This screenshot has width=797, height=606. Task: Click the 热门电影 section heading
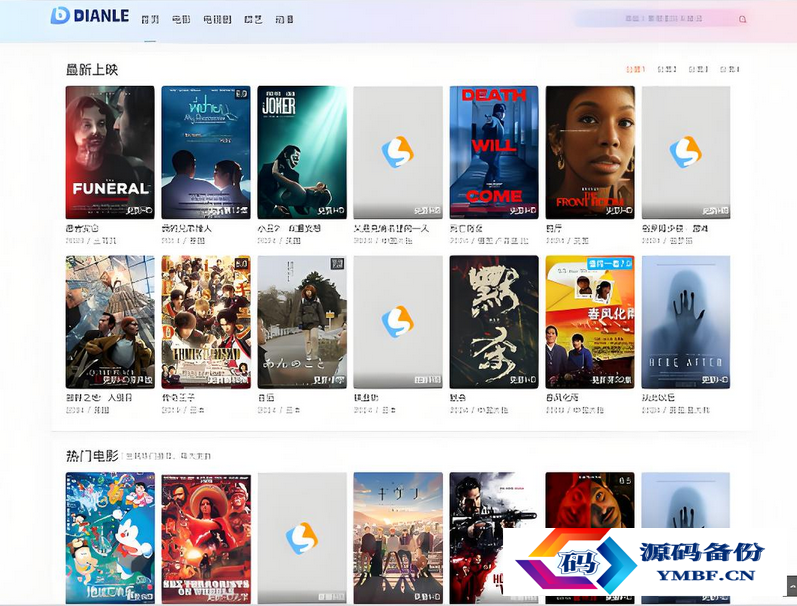click(x=92, y=456)
